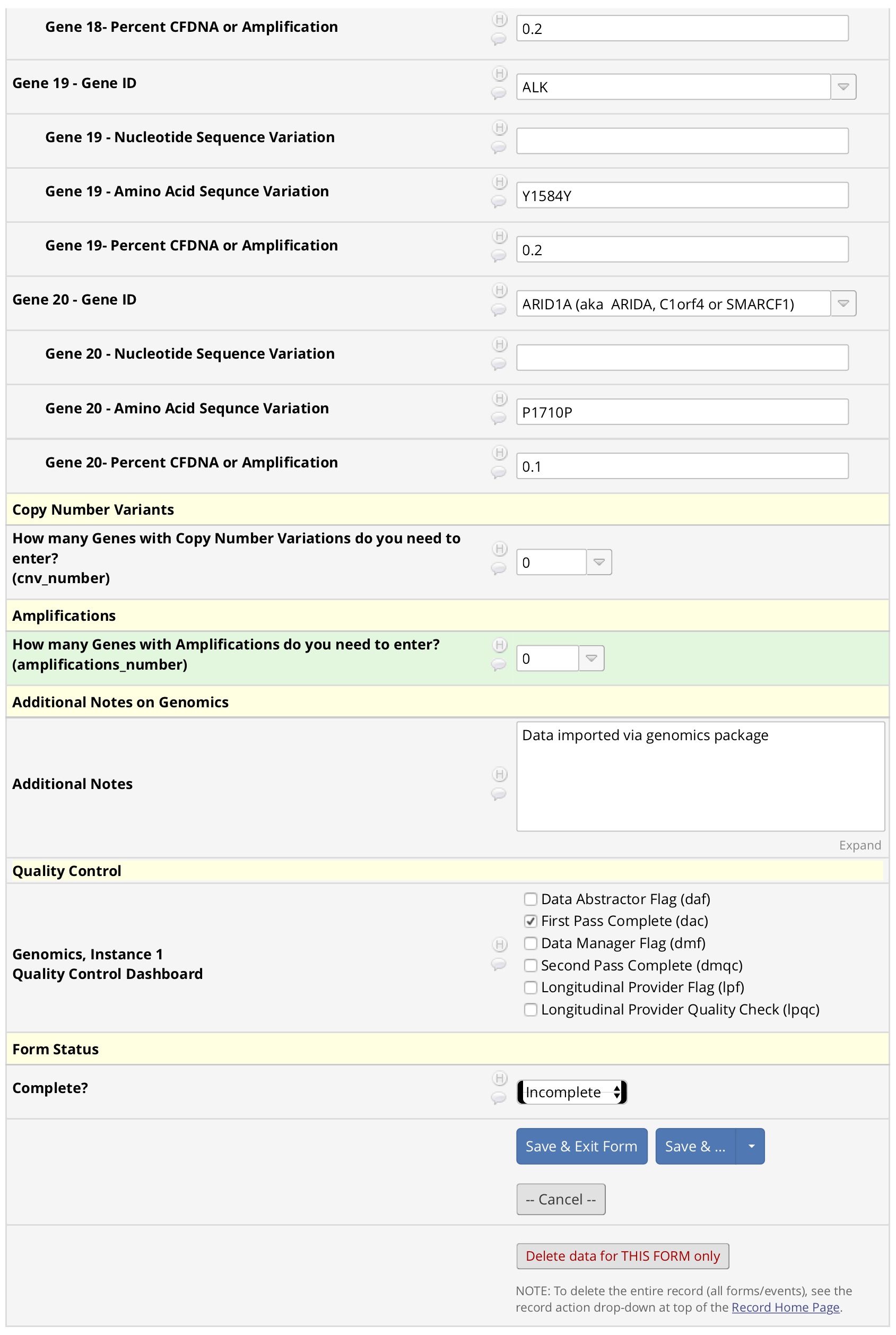This screenshot has width=896, height=1335.
Task: Open comment balloon for Gene 19 Gene ID
Action: [498, 92]
